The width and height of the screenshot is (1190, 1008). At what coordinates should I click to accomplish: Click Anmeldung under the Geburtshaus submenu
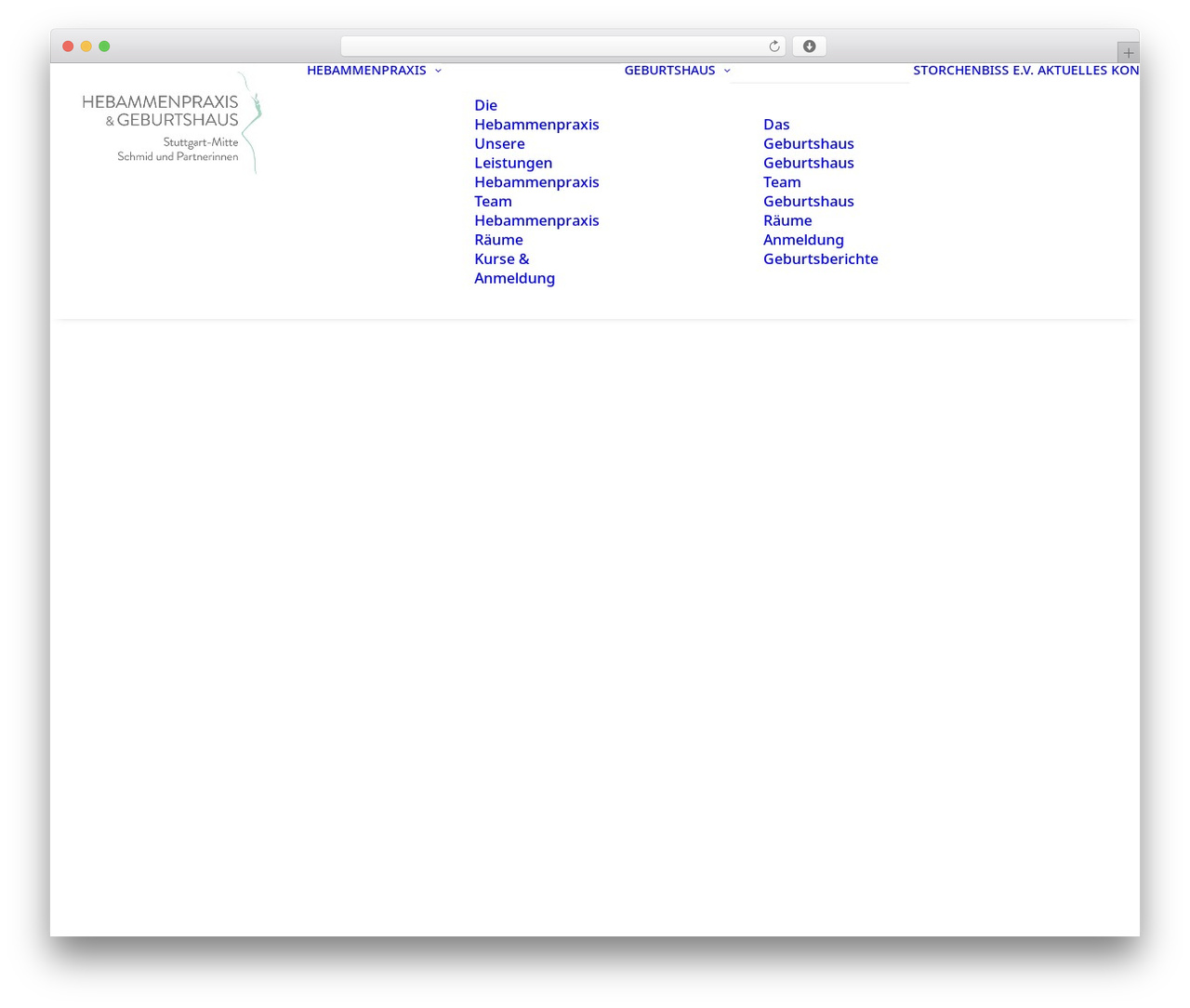[x=803, y=240]
